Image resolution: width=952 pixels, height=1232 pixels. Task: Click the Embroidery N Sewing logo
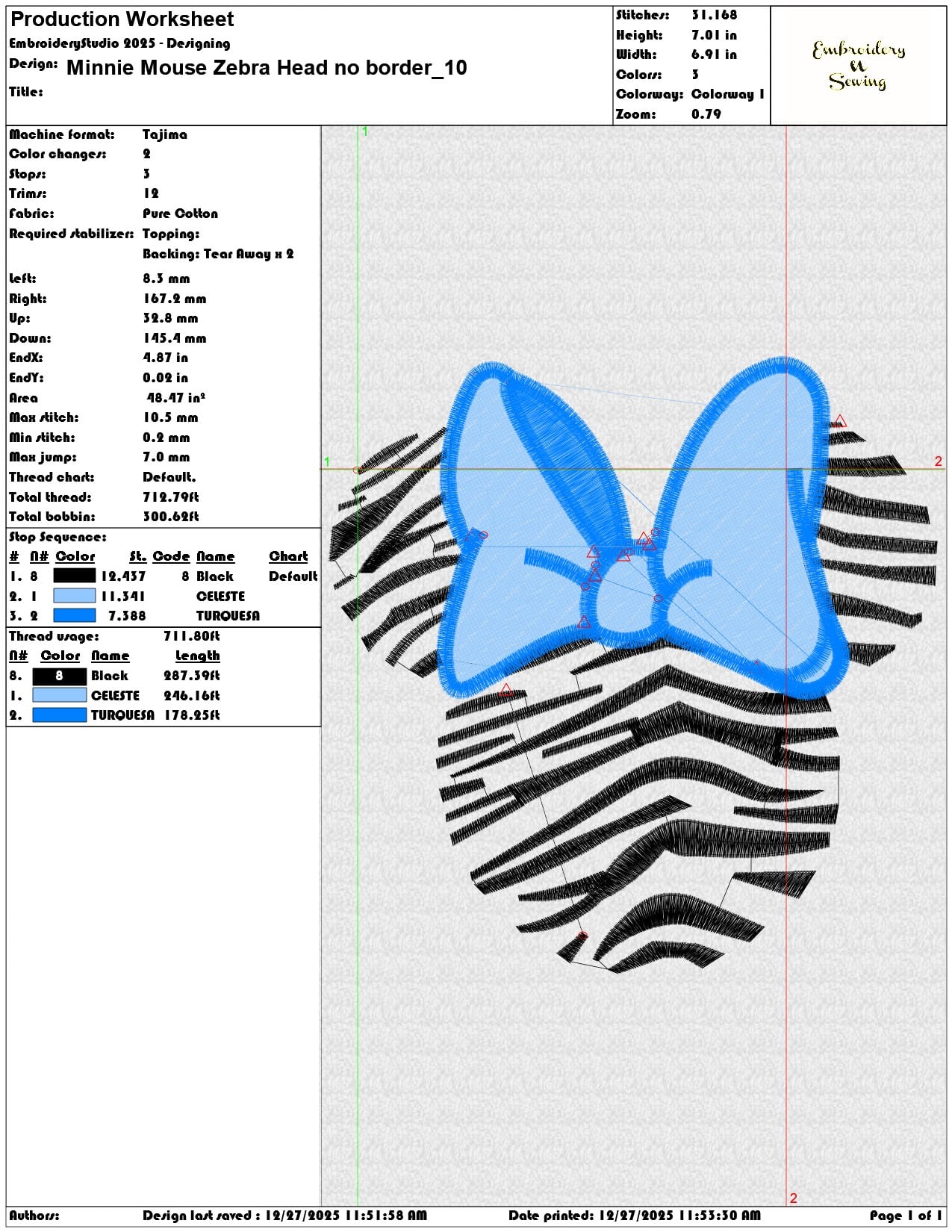[x=859, y=65]
